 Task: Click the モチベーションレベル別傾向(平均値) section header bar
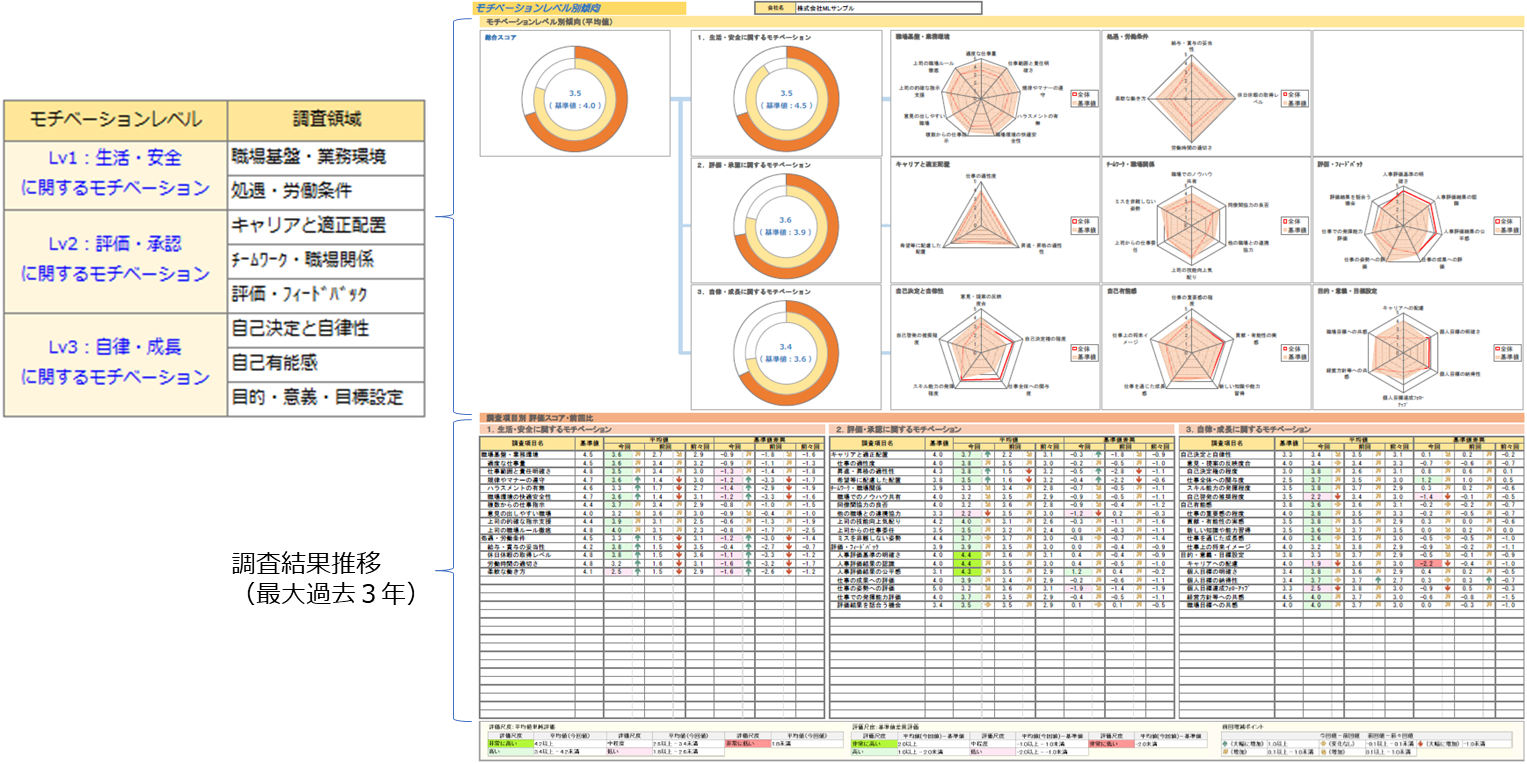[x=1000, y=21]
